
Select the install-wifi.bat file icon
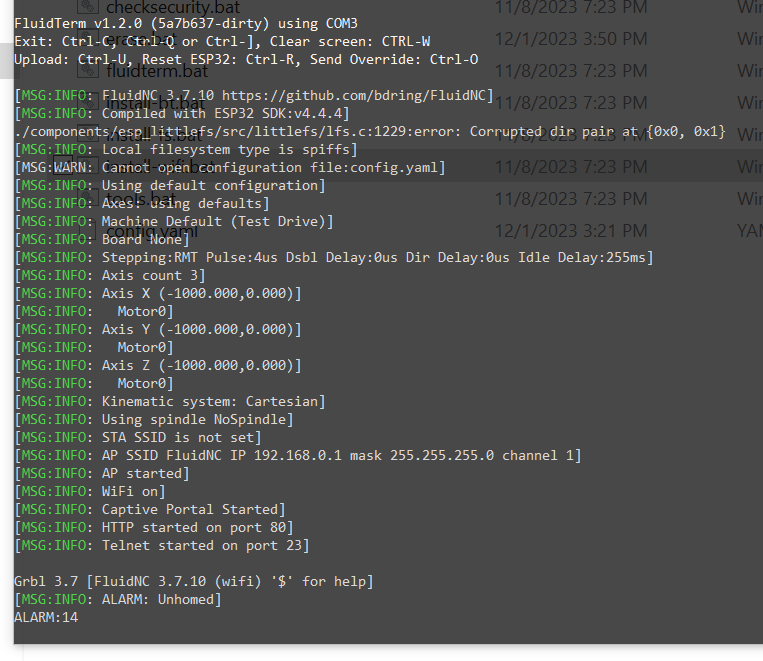(89, 166)
